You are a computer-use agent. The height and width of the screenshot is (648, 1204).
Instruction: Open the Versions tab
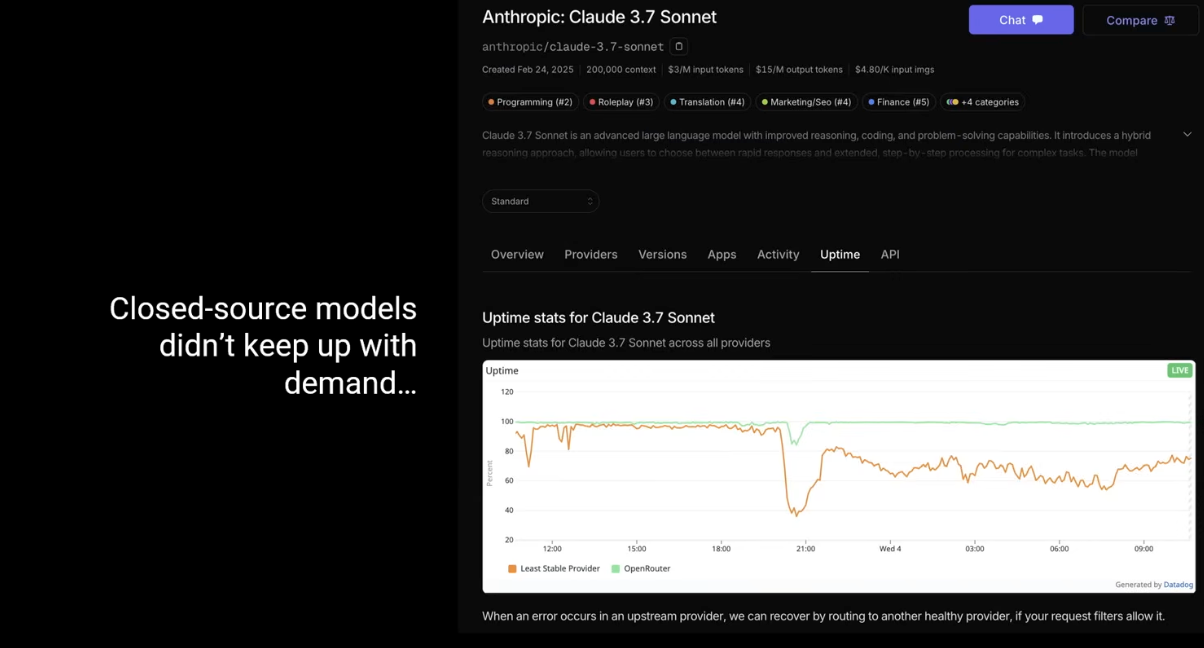pos(663,255)
